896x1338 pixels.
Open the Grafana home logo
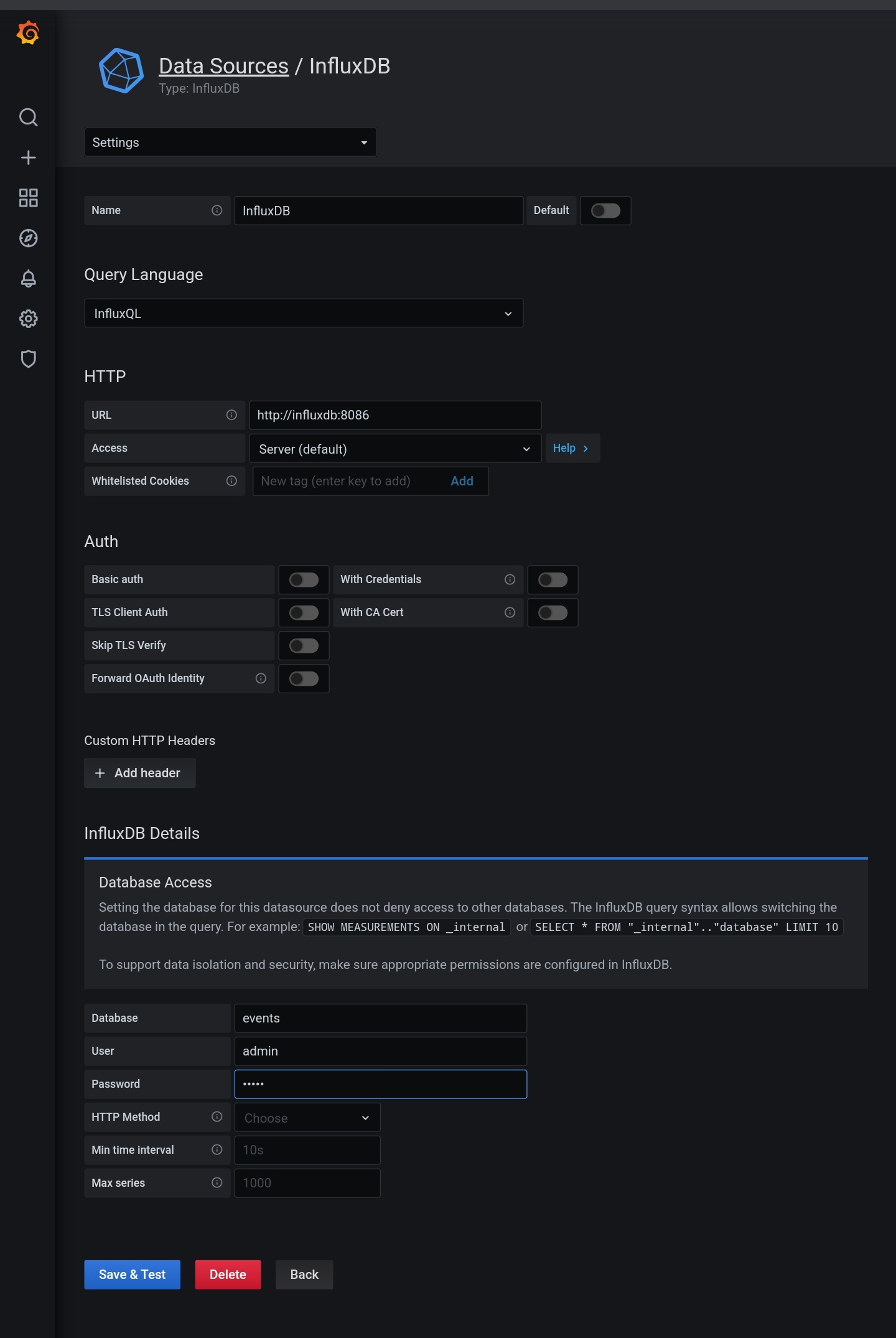tap(28, 33)
